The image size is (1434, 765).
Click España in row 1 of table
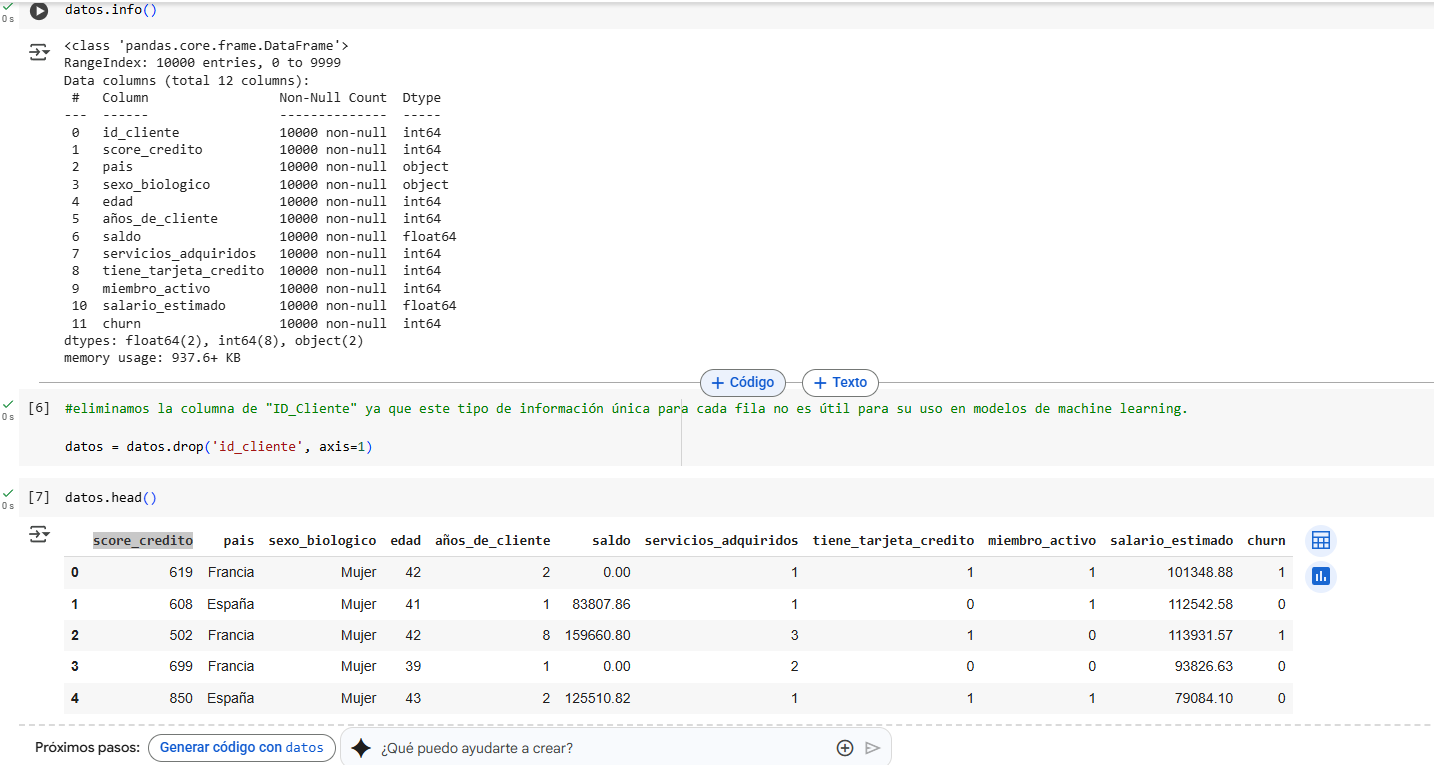click(x=231, y=604)
